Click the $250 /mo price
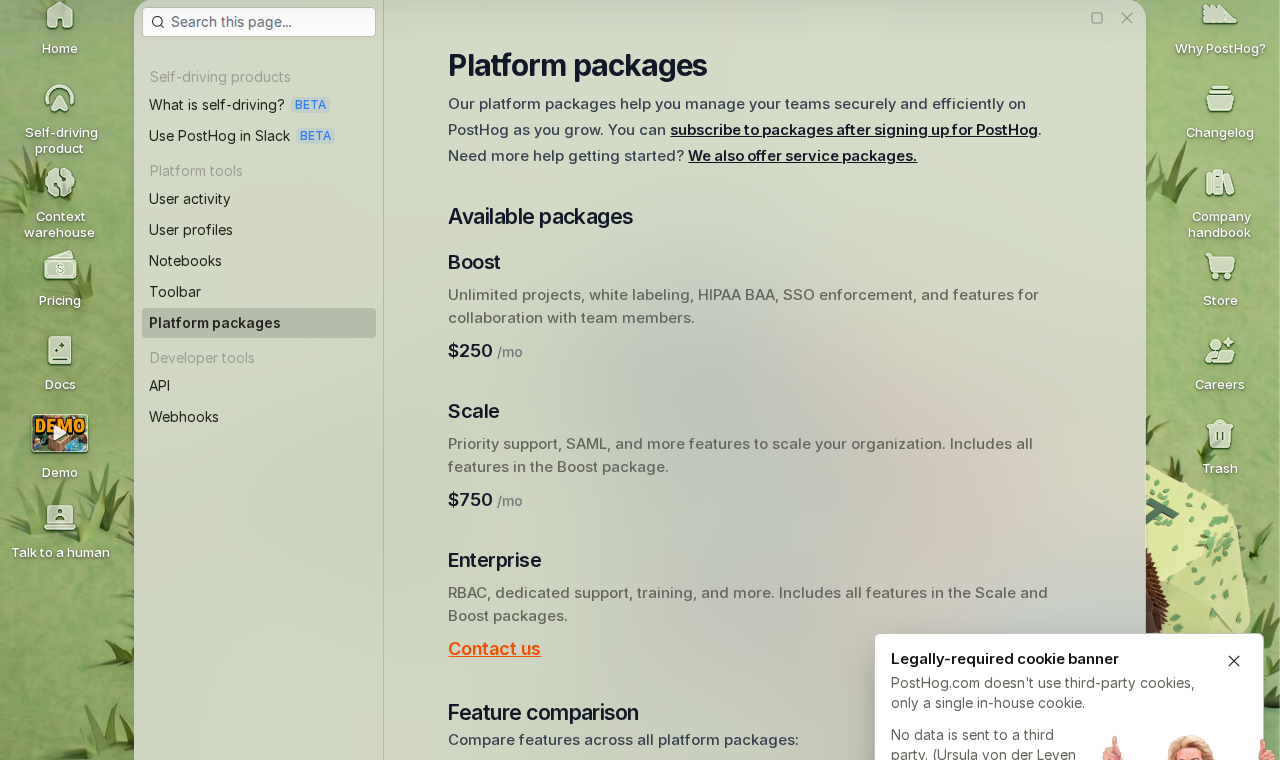1280x760 pixels. click(x=485, y=351)
